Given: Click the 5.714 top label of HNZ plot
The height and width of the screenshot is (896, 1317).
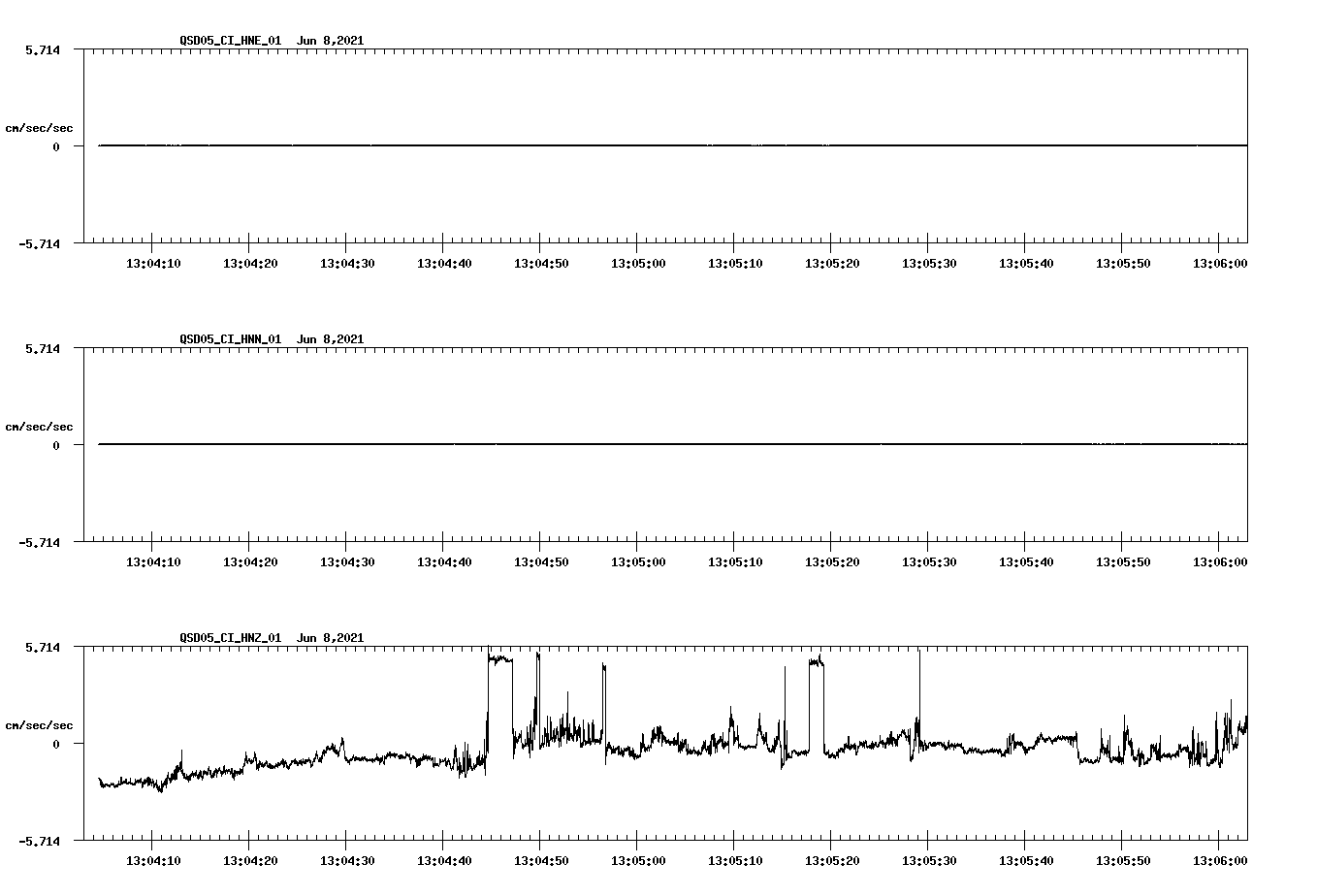Looking at the screenshot, I should tap(43, 647).
